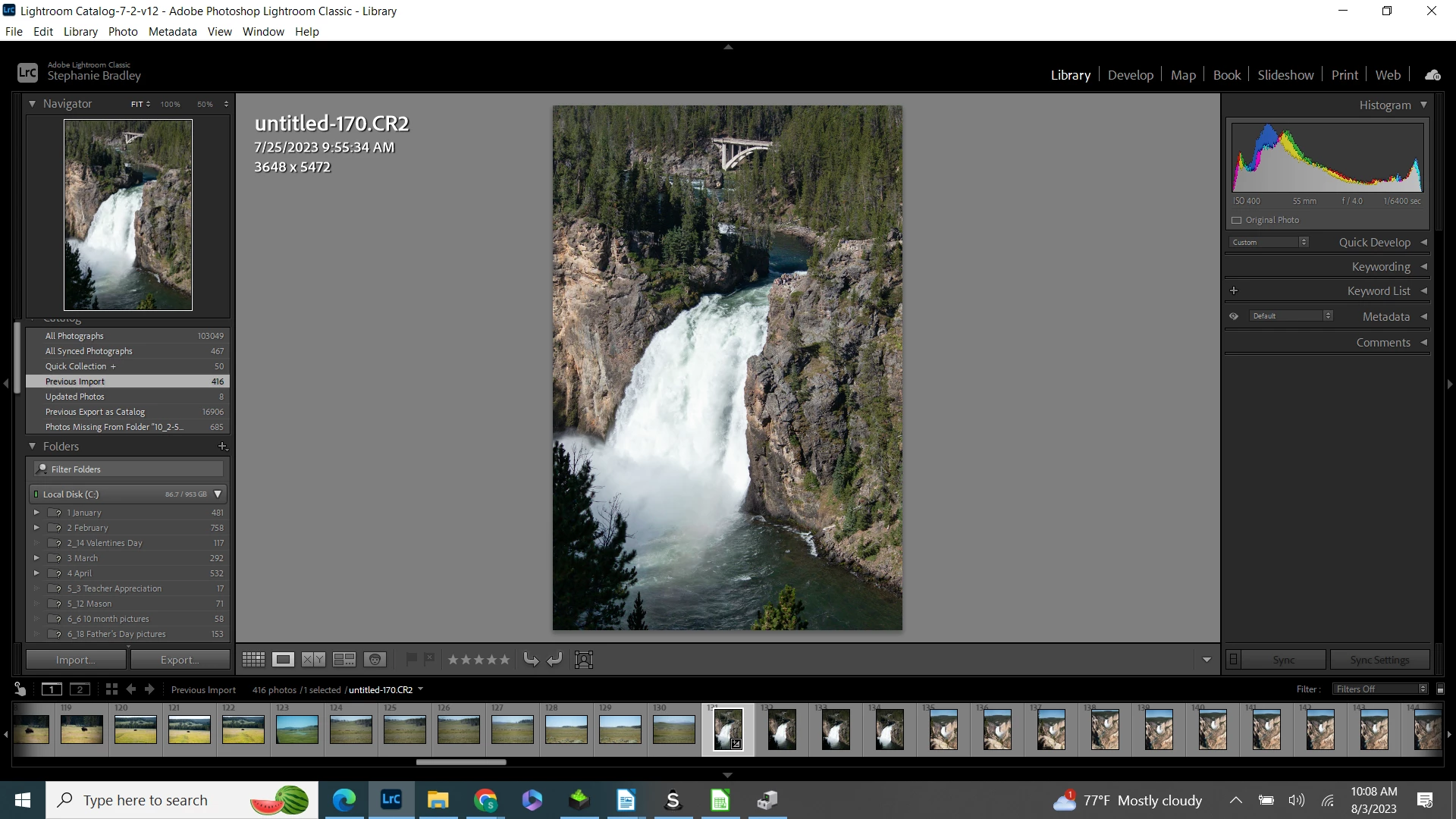Open Survey view
Image resolution: width=1456 pixels, height=819 pixels.
click(x=344, y=660)
